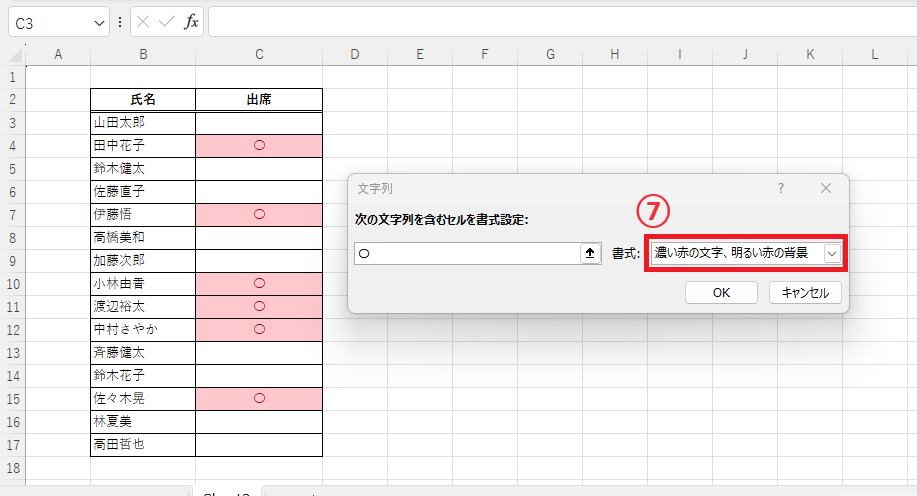
Task: Click the confirm checkmark icon in formula bar
Action: click(167, 22)
